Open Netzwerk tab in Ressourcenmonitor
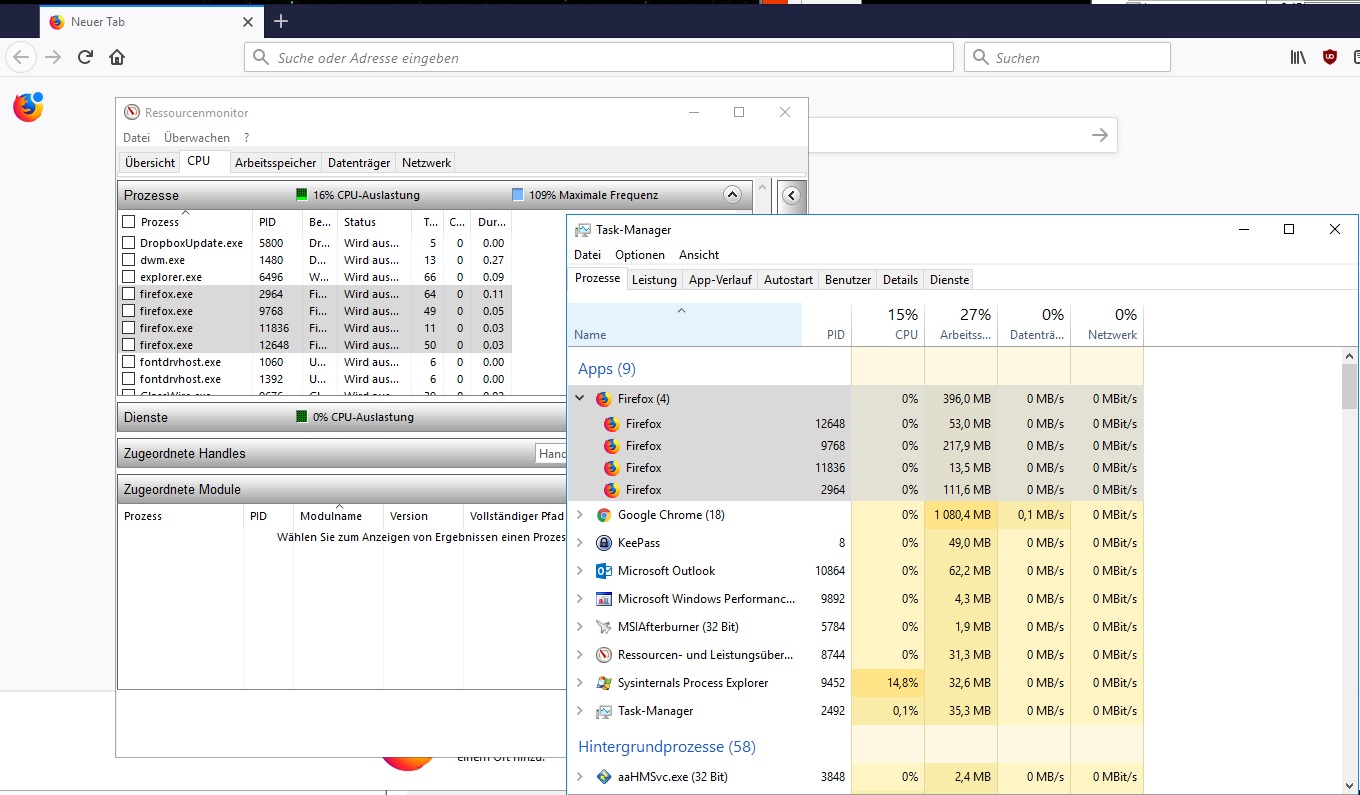Viewport: 1360px width, 795px height. [x=426, y=162]
